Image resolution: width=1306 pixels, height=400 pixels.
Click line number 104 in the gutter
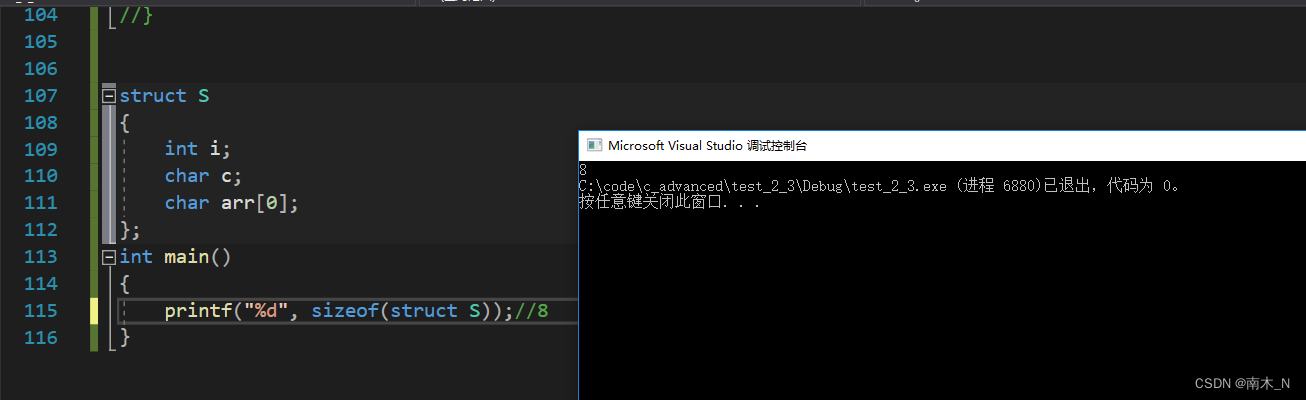39,15
